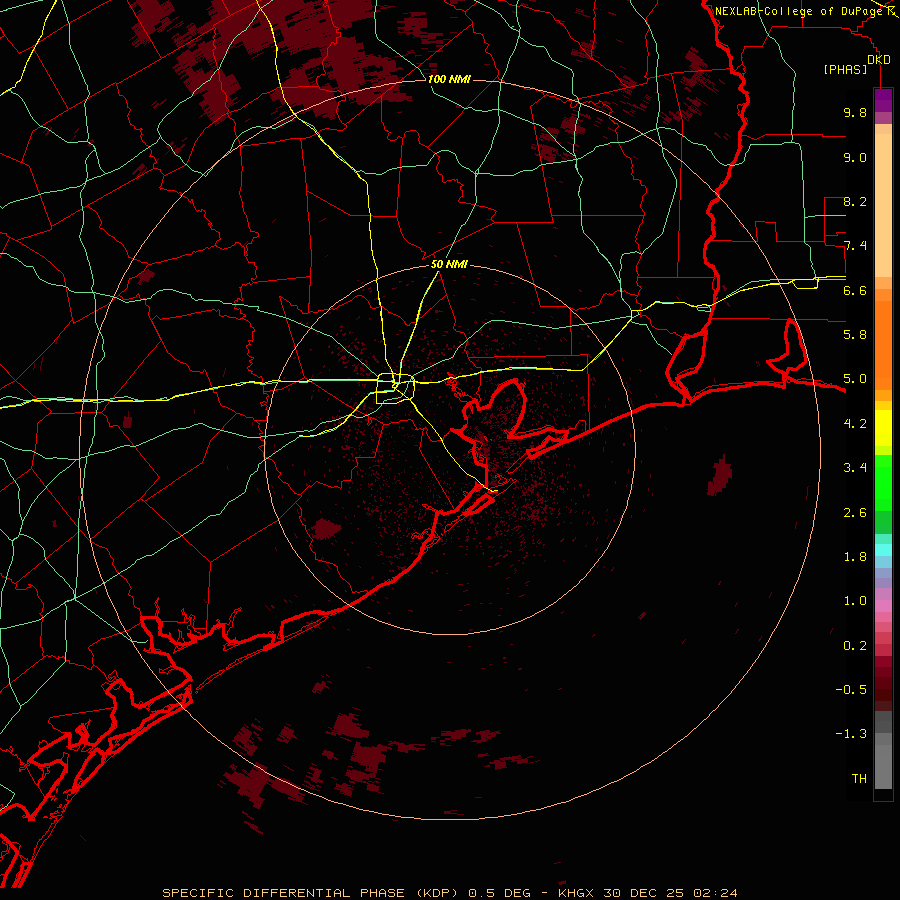Pick the bright green band on color bar

883,481
